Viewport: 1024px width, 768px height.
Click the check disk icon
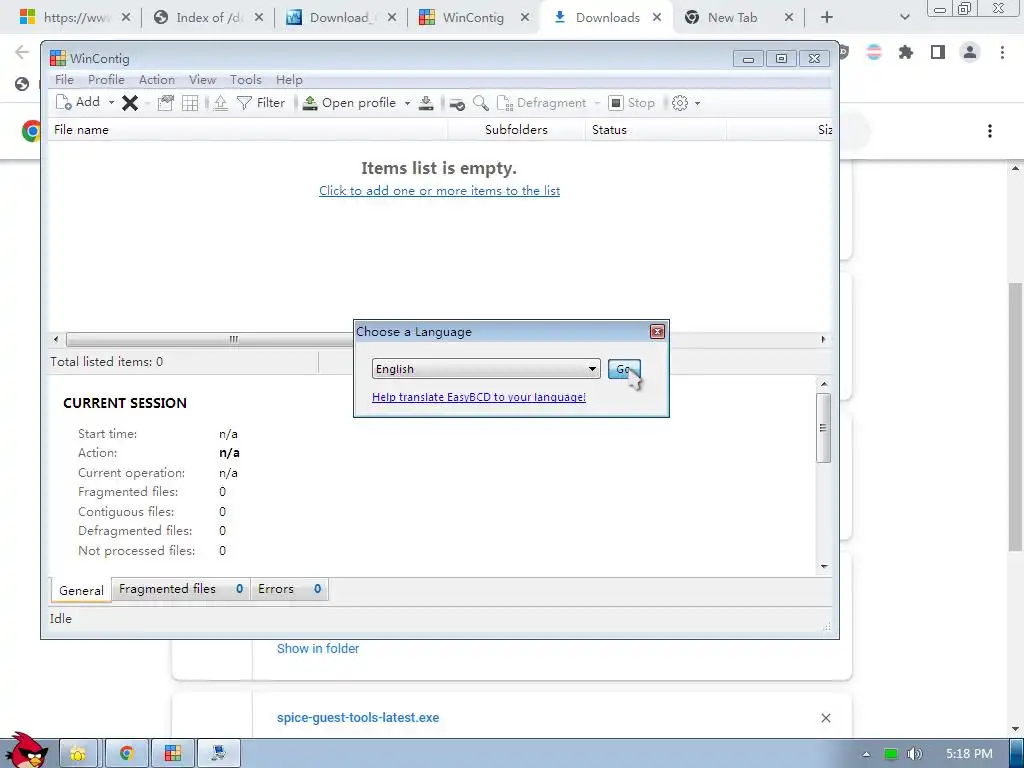[x=457, y=103]
